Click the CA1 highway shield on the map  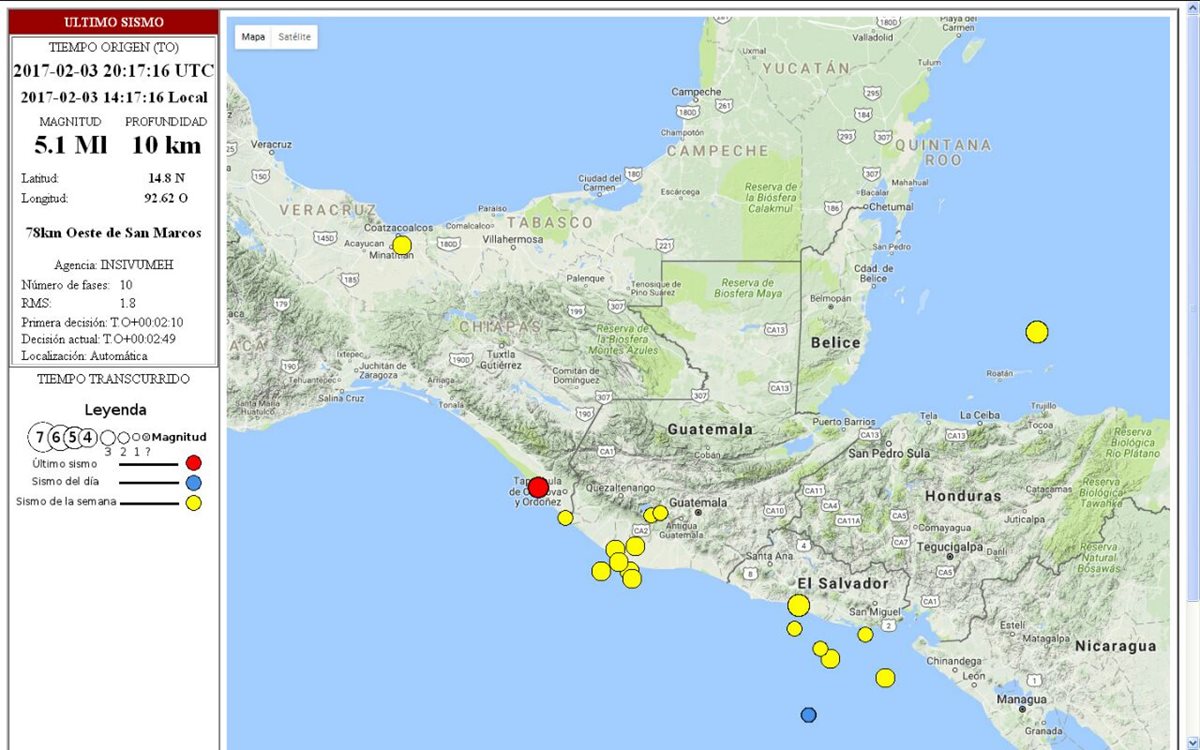[607, 451]
